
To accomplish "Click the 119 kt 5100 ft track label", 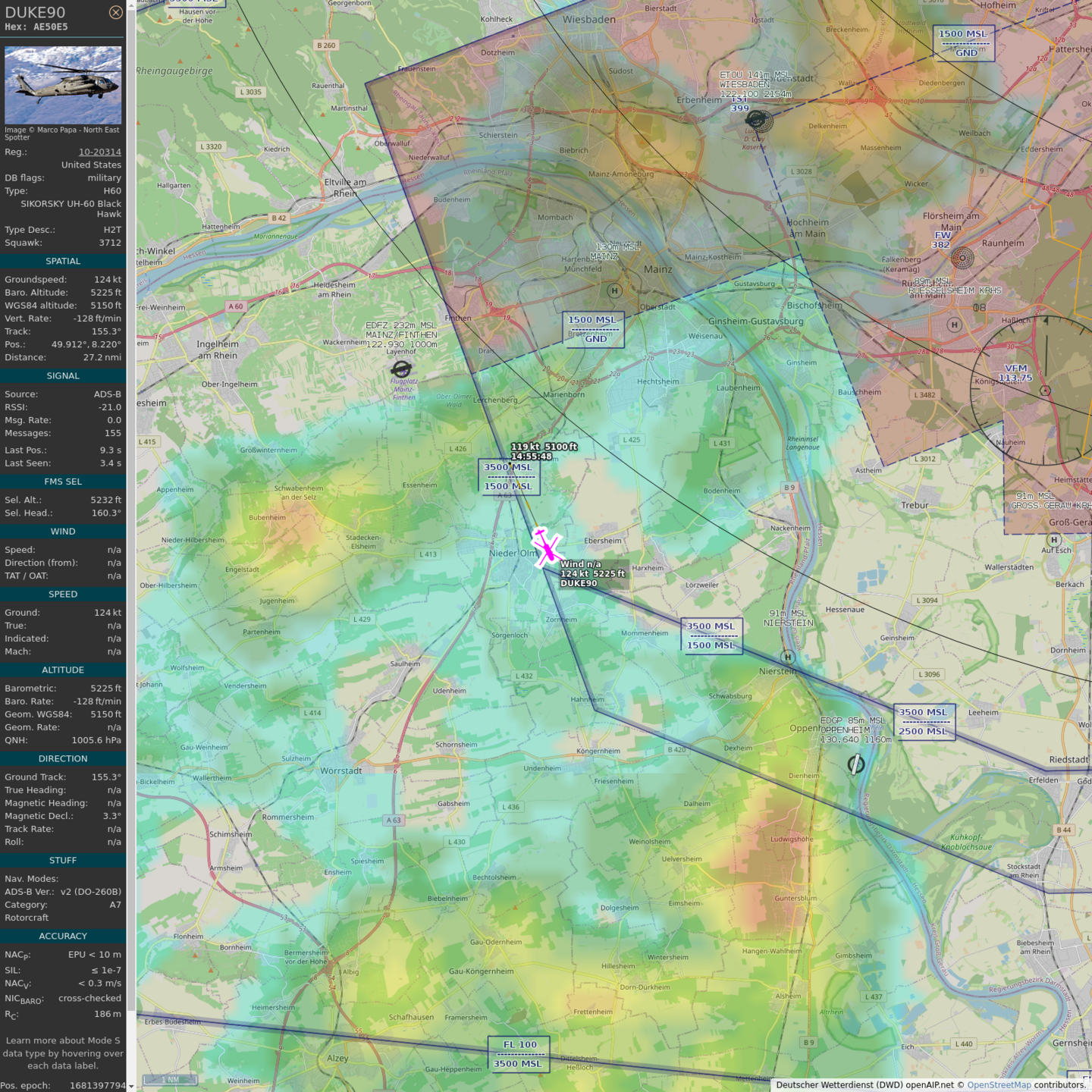I will pos(544,447).
